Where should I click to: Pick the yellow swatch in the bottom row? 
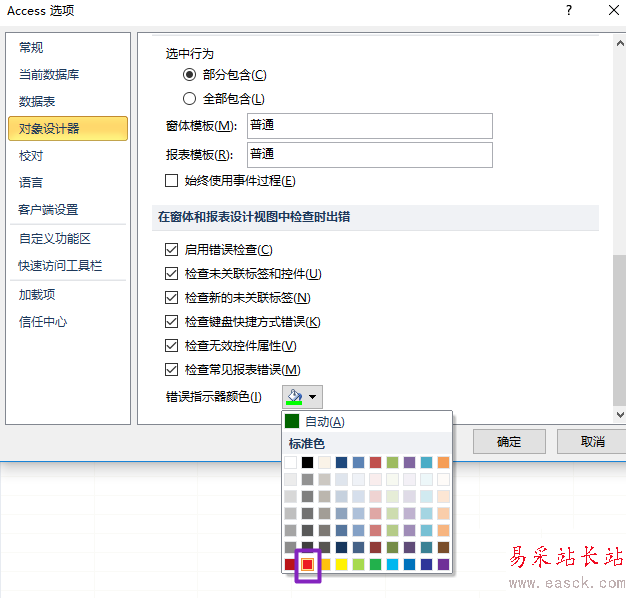[341, 564]
